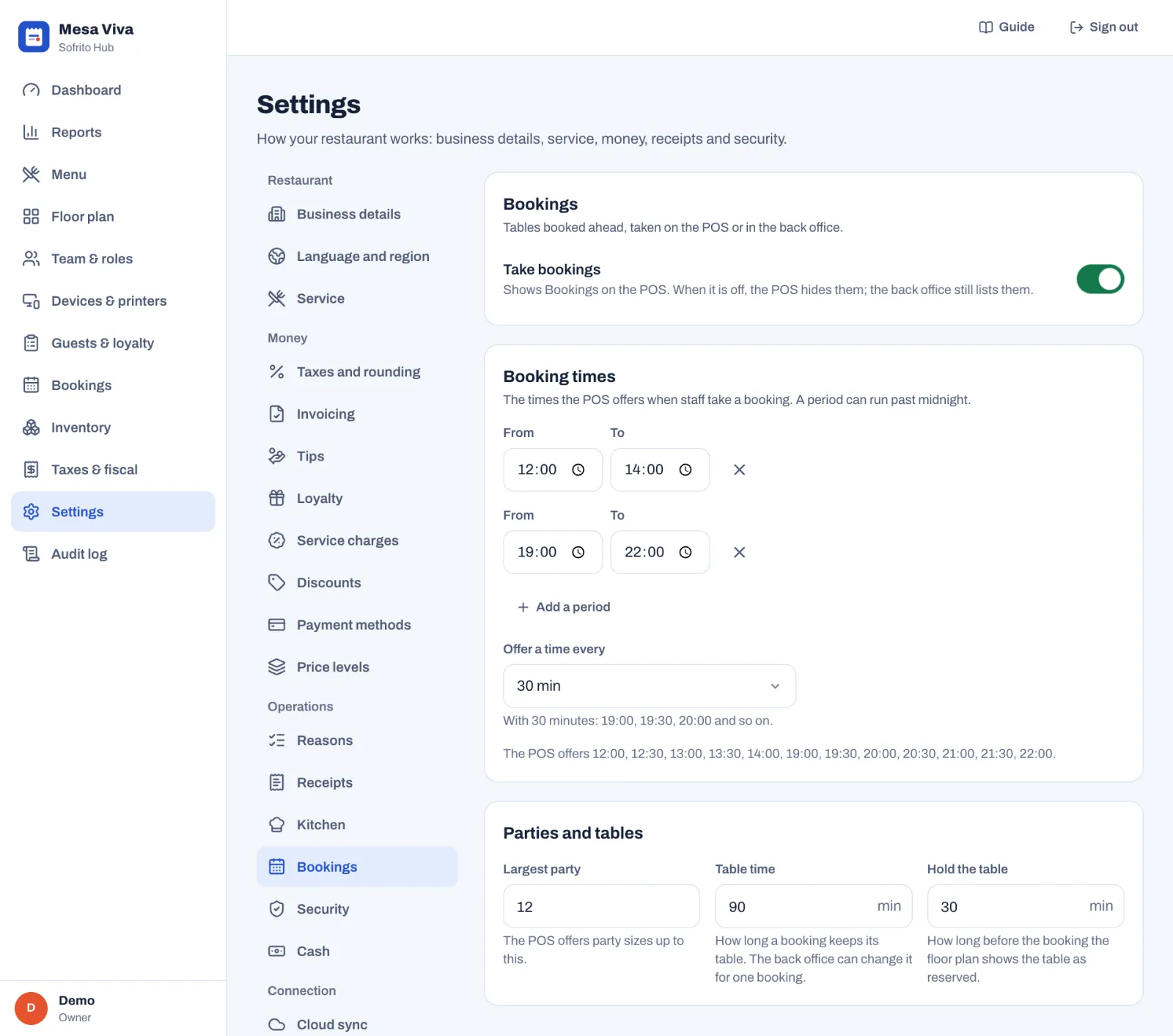The image size is (1173, 1036).
Task: Select the Floor plan grid icon
Action: (x=31, y=216)
